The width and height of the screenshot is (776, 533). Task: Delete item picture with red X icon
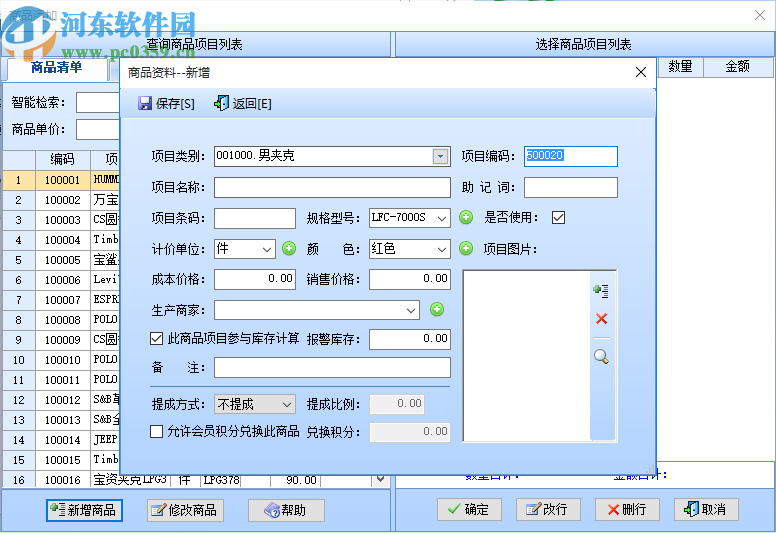point(601,319)
